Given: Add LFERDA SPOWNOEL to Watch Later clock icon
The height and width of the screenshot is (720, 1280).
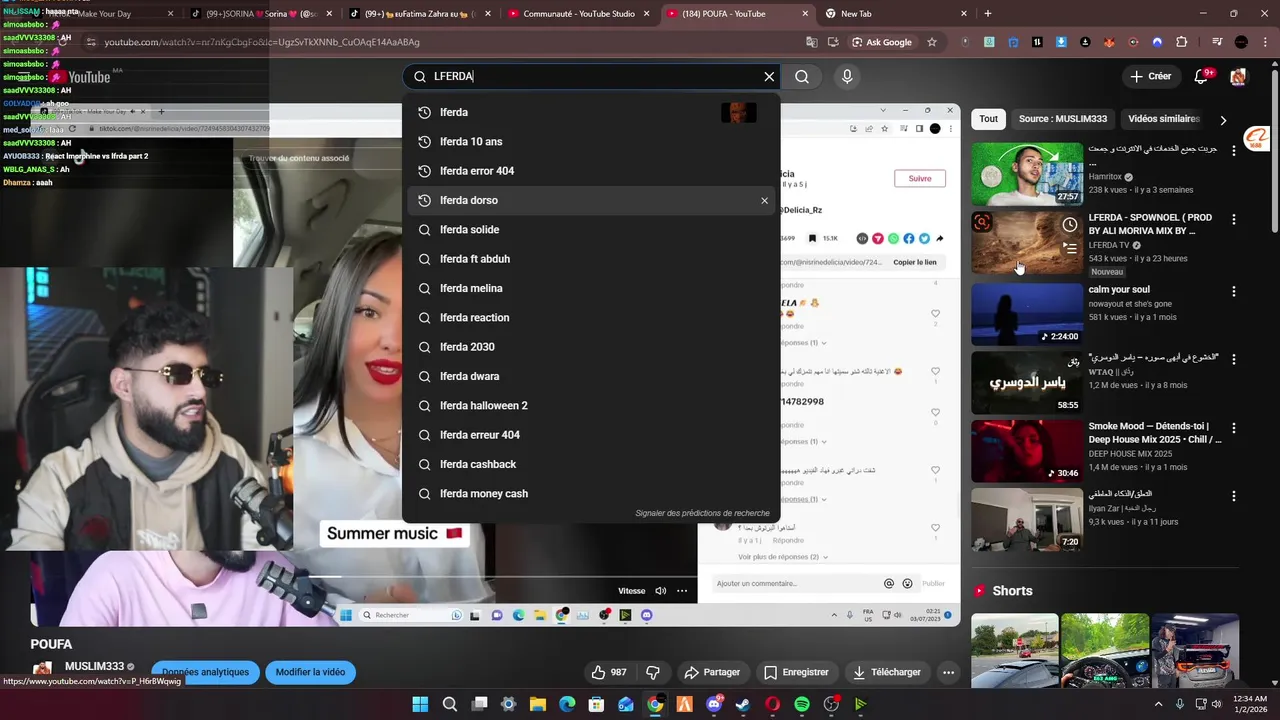Looking at the screenshot, I should click(1070, 225).
